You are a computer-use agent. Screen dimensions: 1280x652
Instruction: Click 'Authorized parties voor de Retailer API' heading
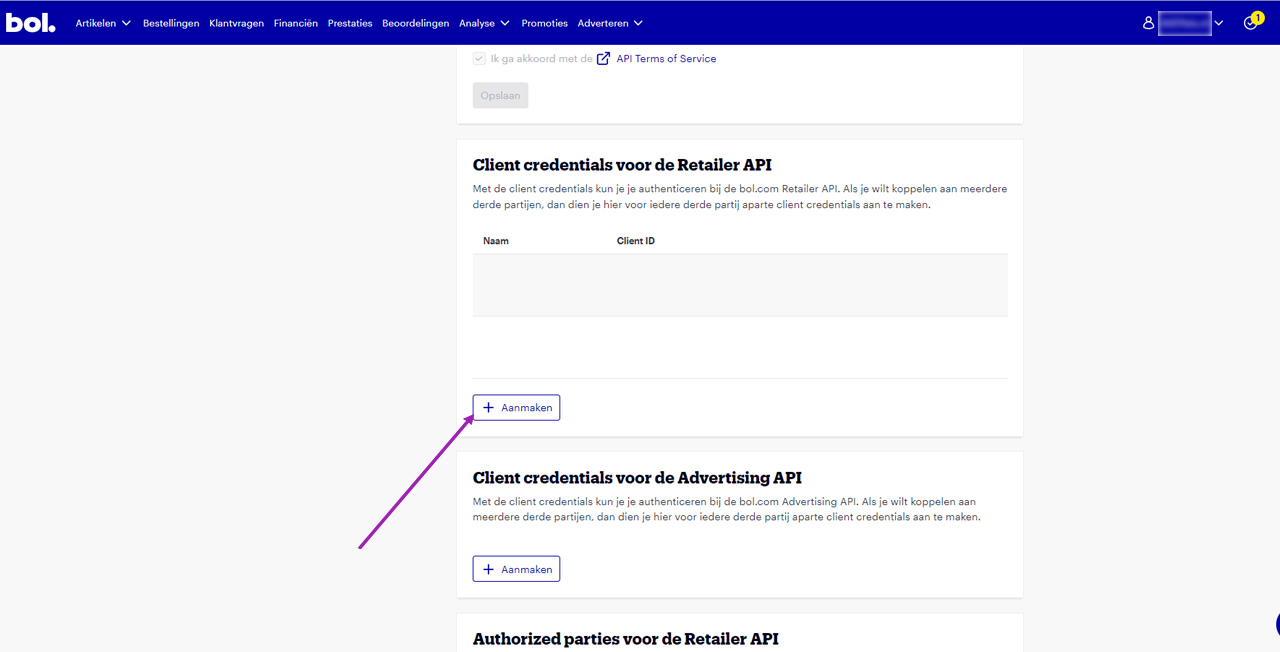(x=625, y=639)
